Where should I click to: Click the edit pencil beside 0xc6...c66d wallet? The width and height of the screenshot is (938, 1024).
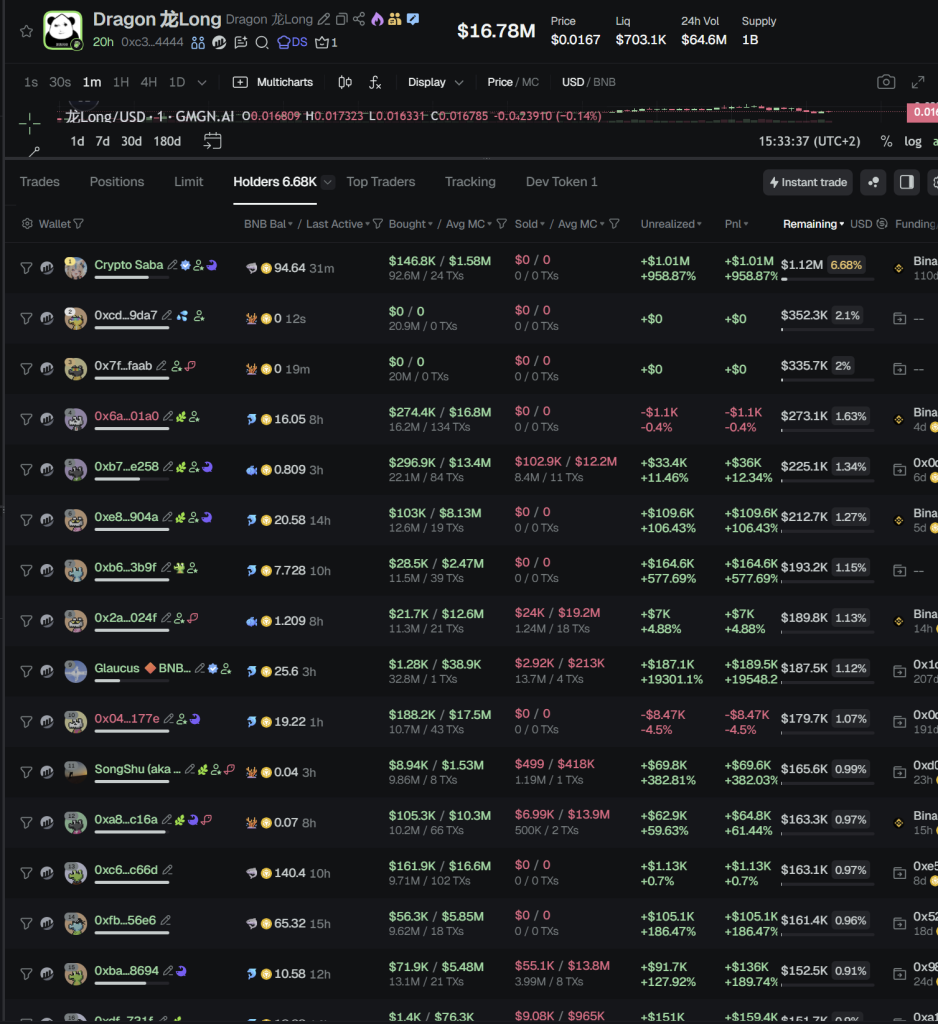167,870
